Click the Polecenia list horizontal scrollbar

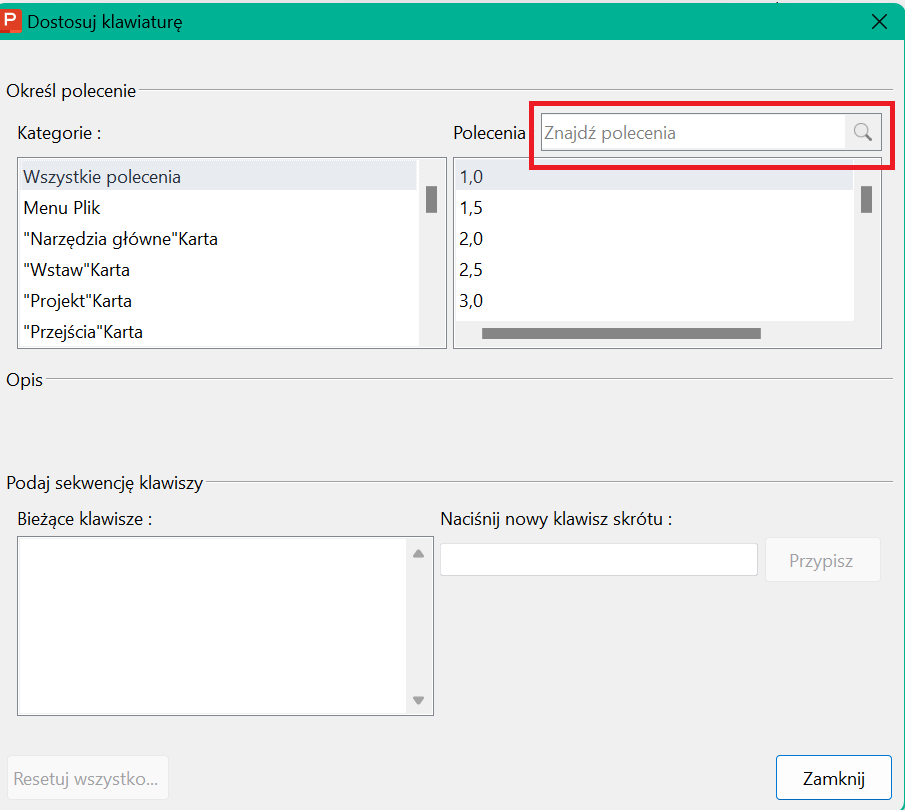click(x=621, y=334)
